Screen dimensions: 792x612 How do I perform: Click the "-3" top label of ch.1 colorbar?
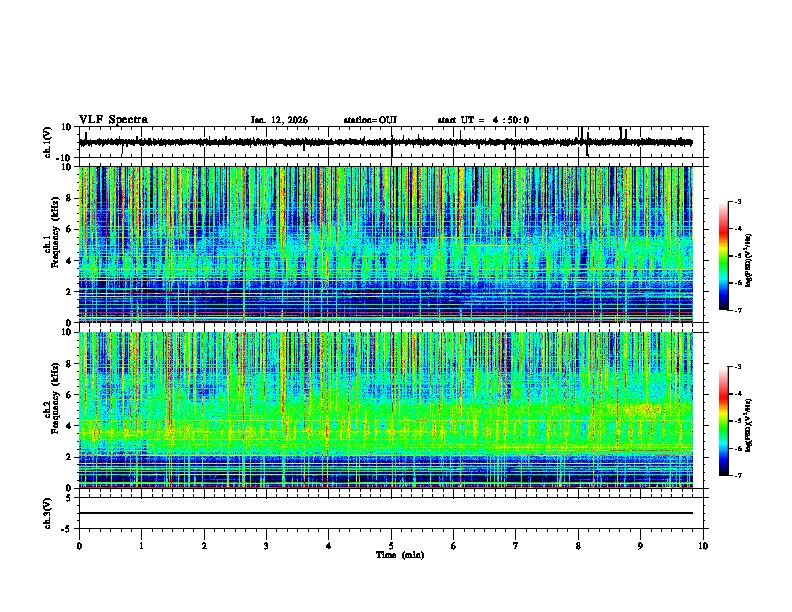pyautogui.click(x=737, y=202)
